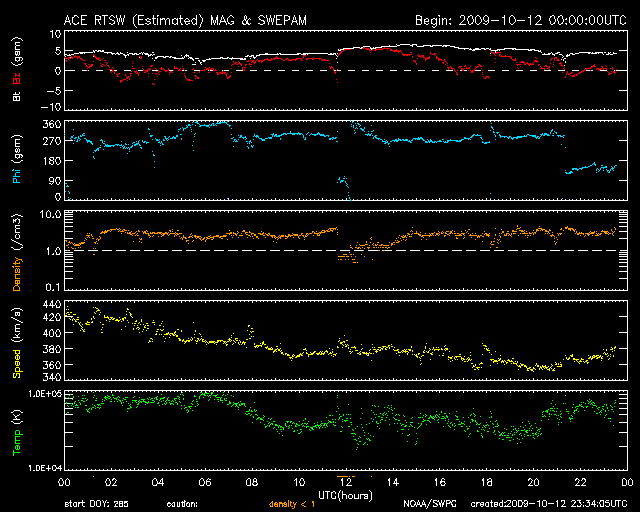Click the '380' tick on the Speed axis
Viewport: 640px width, 512px height.
click(x=52, y=349)
